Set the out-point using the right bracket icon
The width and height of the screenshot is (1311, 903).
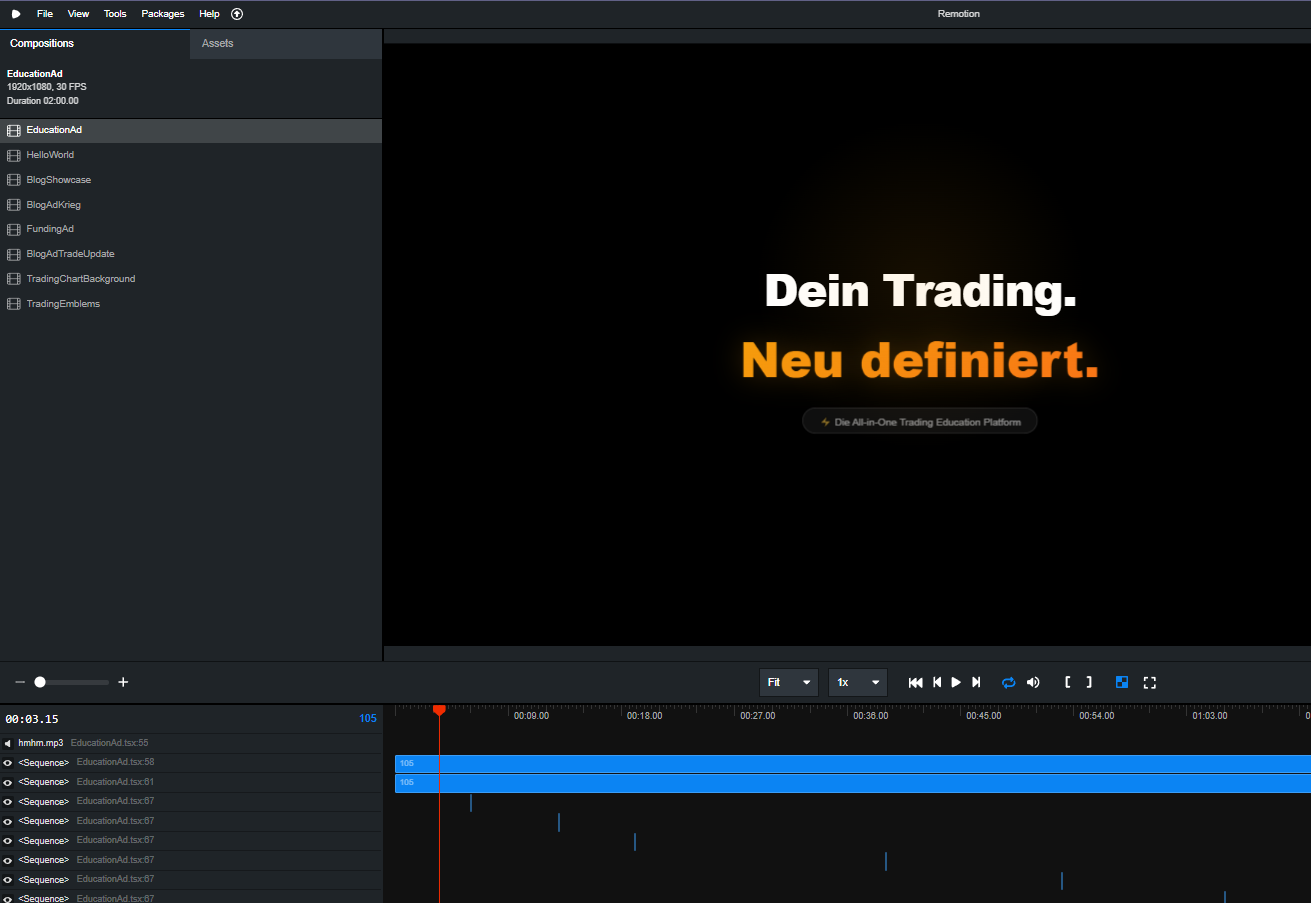coord(1089,682)
